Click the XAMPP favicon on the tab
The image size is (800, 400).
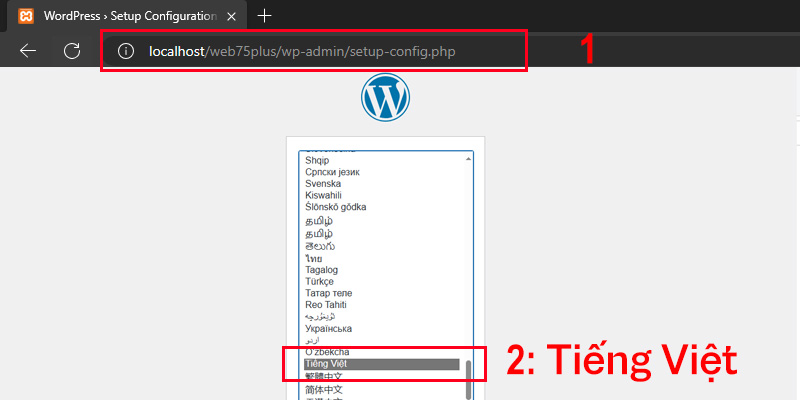pyautogui.click(x=26, y=16)
